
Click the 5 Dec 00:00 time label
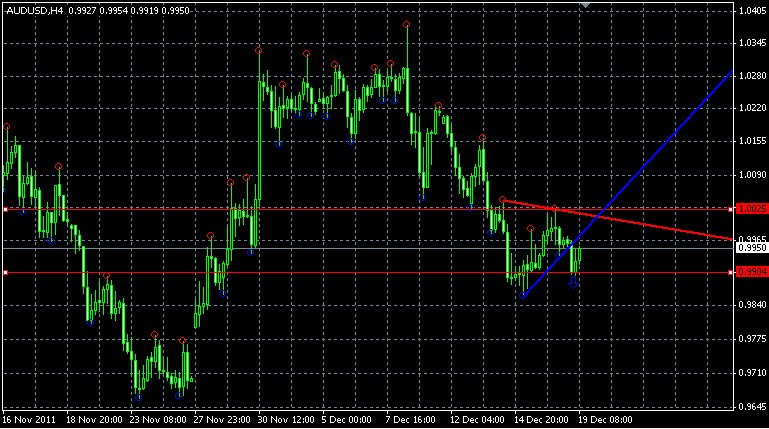346,420
